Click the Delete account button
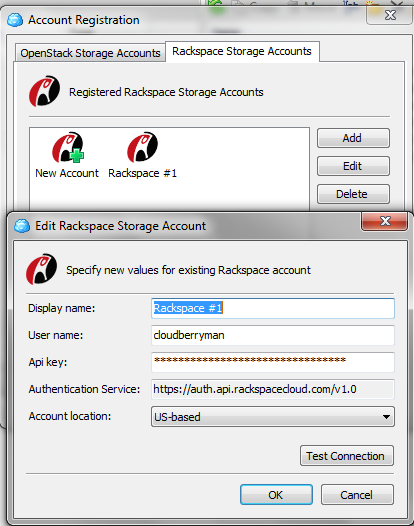 click(x=353, y=194)
